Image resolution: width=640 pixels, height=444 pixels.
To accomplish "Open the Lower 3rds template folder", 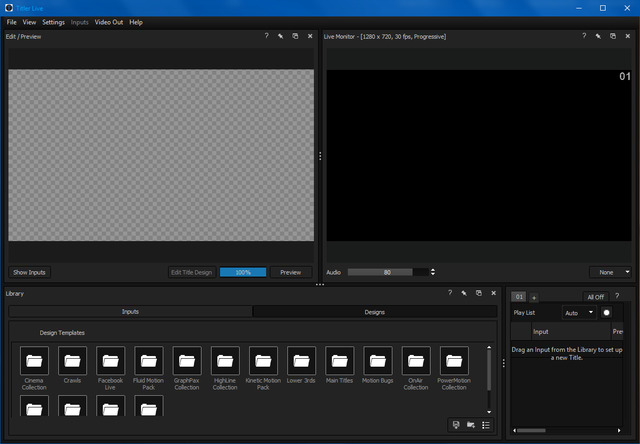I will (x=301, y=361).
